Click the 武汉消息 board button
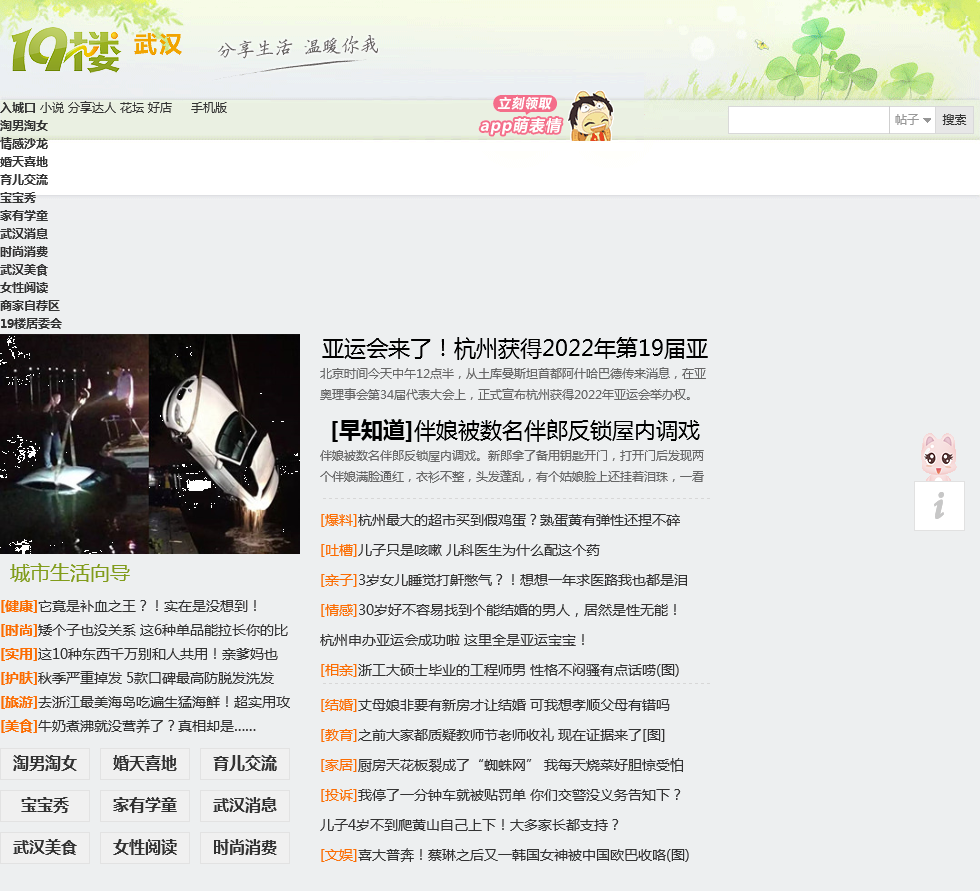This screenshot has height=891, width=980. [x=245, y=805]
